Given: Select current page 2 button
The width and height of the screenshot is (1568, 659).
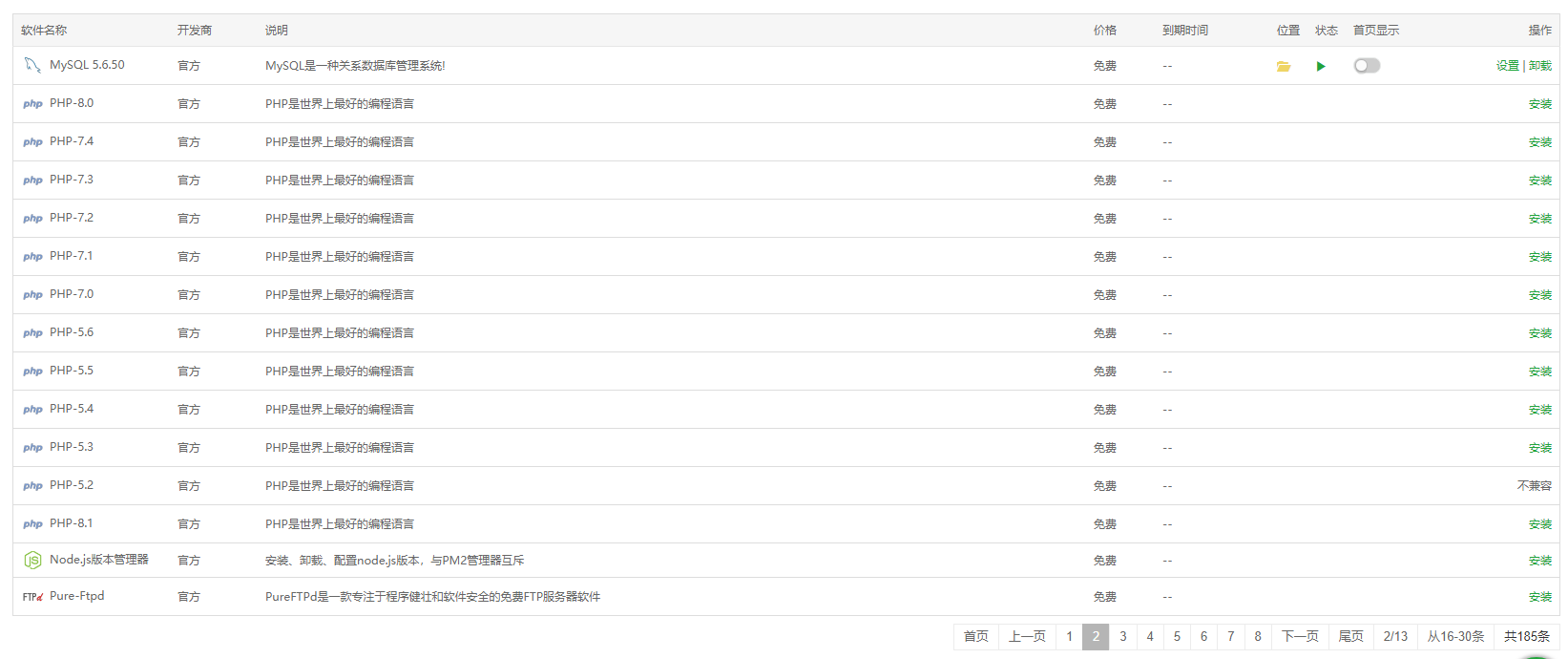Looking at the screenshot, I should [x=1096, y=636].
